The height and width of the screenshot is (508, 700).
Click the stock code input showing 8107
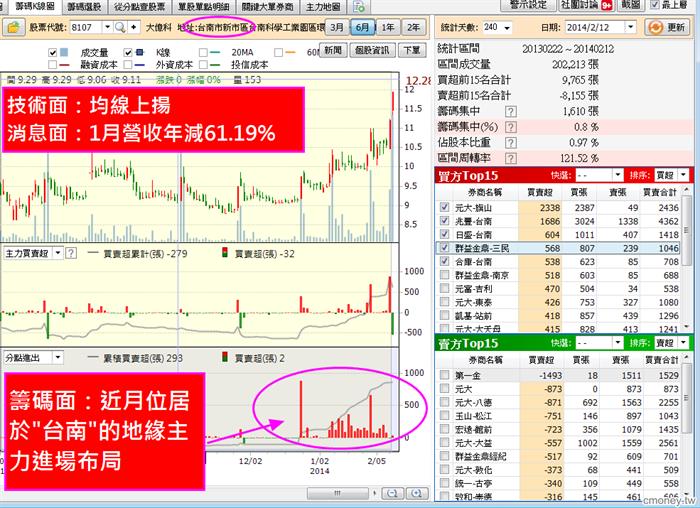(85, 27)
